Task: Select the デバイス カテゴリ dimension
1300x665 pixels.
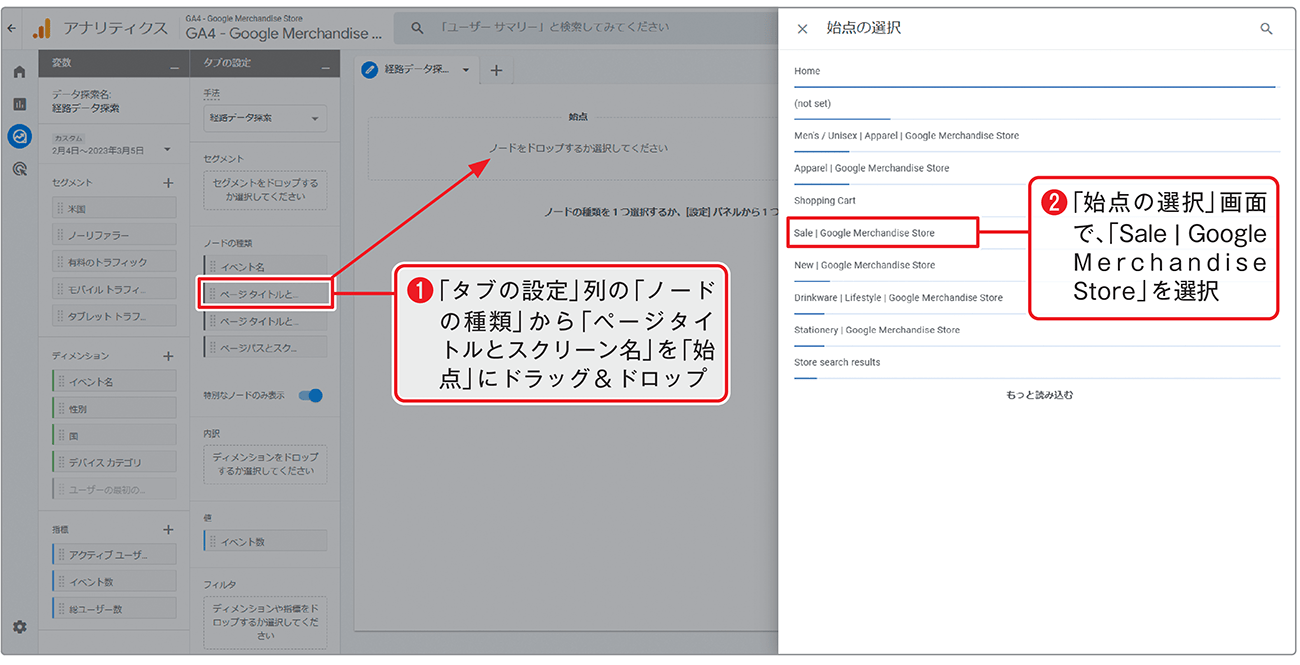Action: (x=114, y=463)
